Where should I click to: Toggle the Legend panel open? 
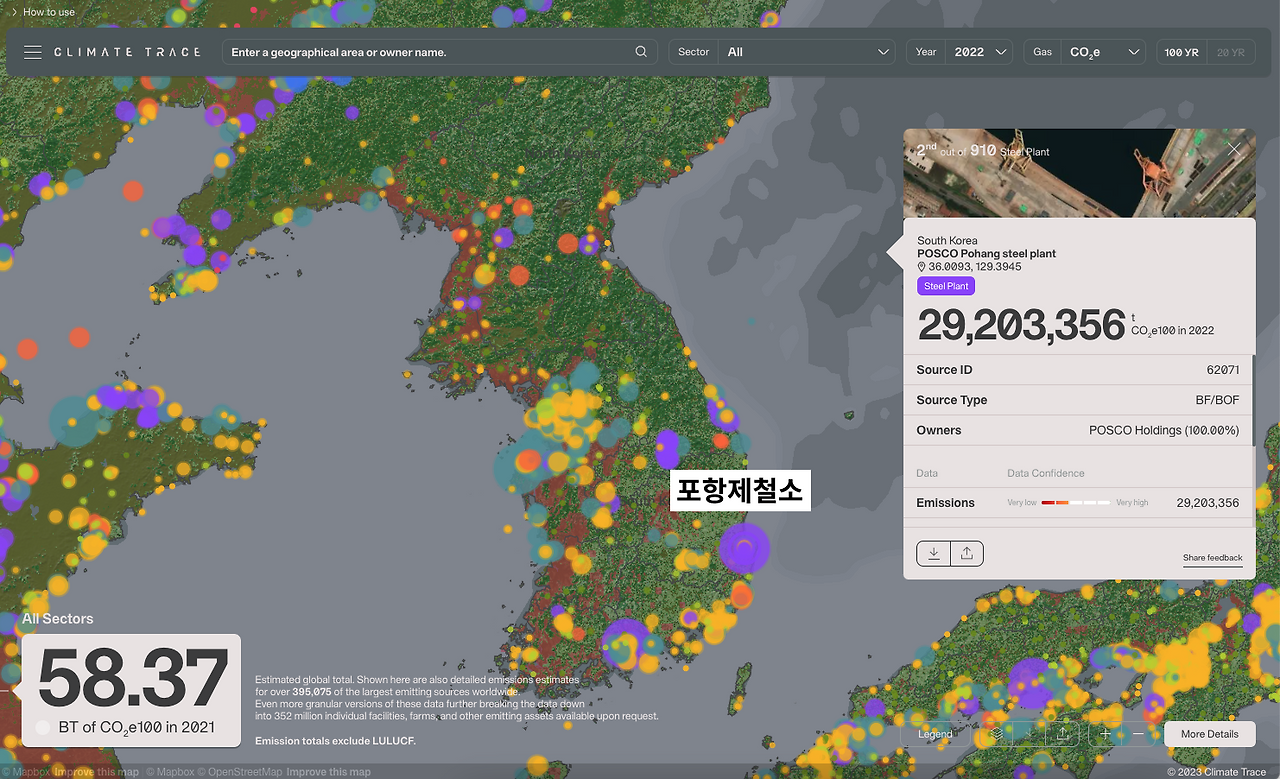coord(934,733)
